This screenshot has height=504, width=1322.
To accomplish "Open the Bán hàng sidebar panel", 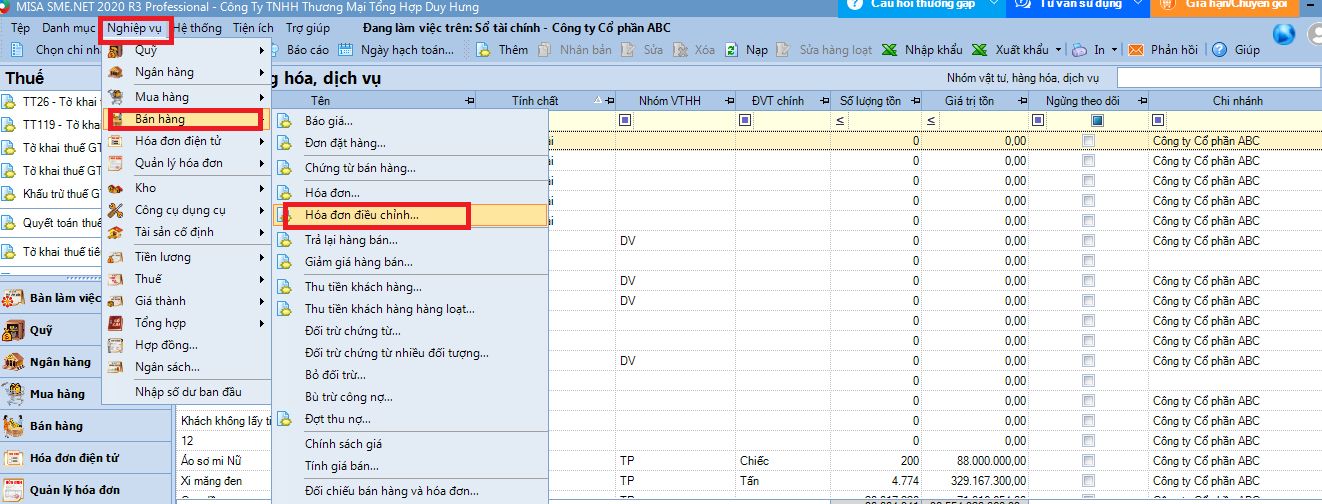I will pos(86,426).
